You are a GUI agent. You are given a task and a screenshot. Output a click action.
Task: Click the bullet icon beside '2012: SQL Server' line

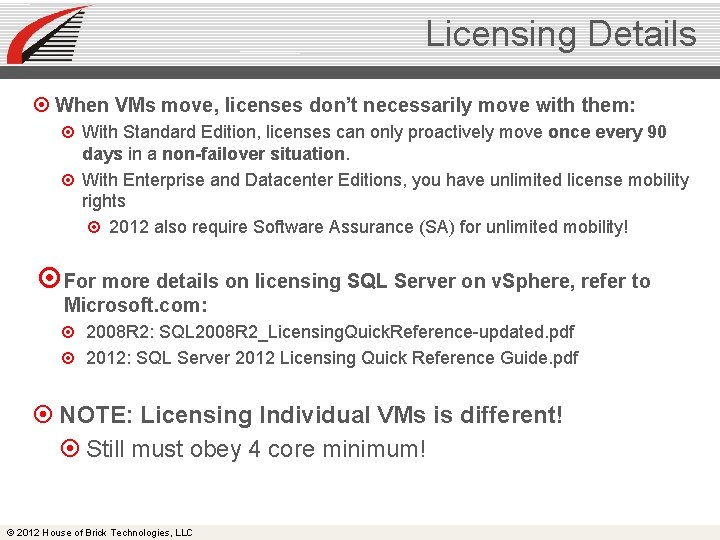click(x=68, y=358)
